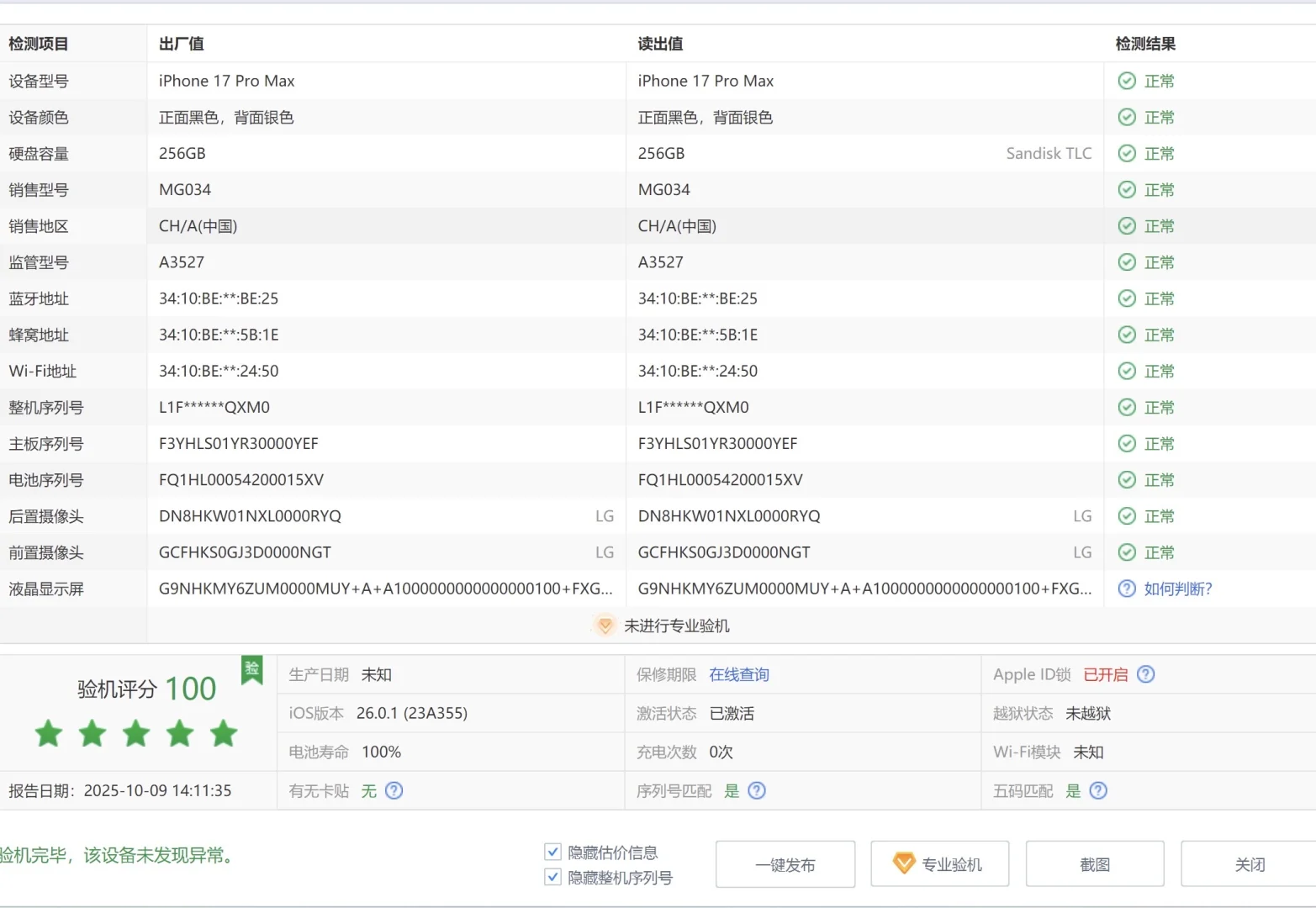
Task: Toggle the 隐藏整机序列号 checkbox
Action: point(552,877)
